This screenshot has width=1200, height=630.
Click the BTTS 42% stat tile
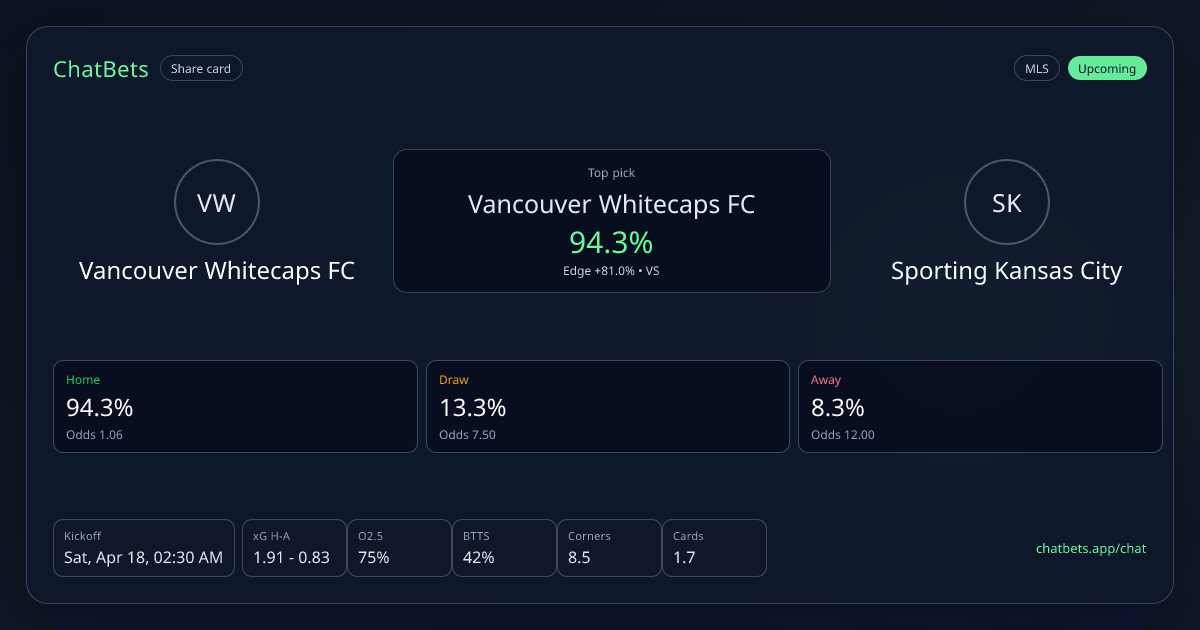tap(504, 548)
